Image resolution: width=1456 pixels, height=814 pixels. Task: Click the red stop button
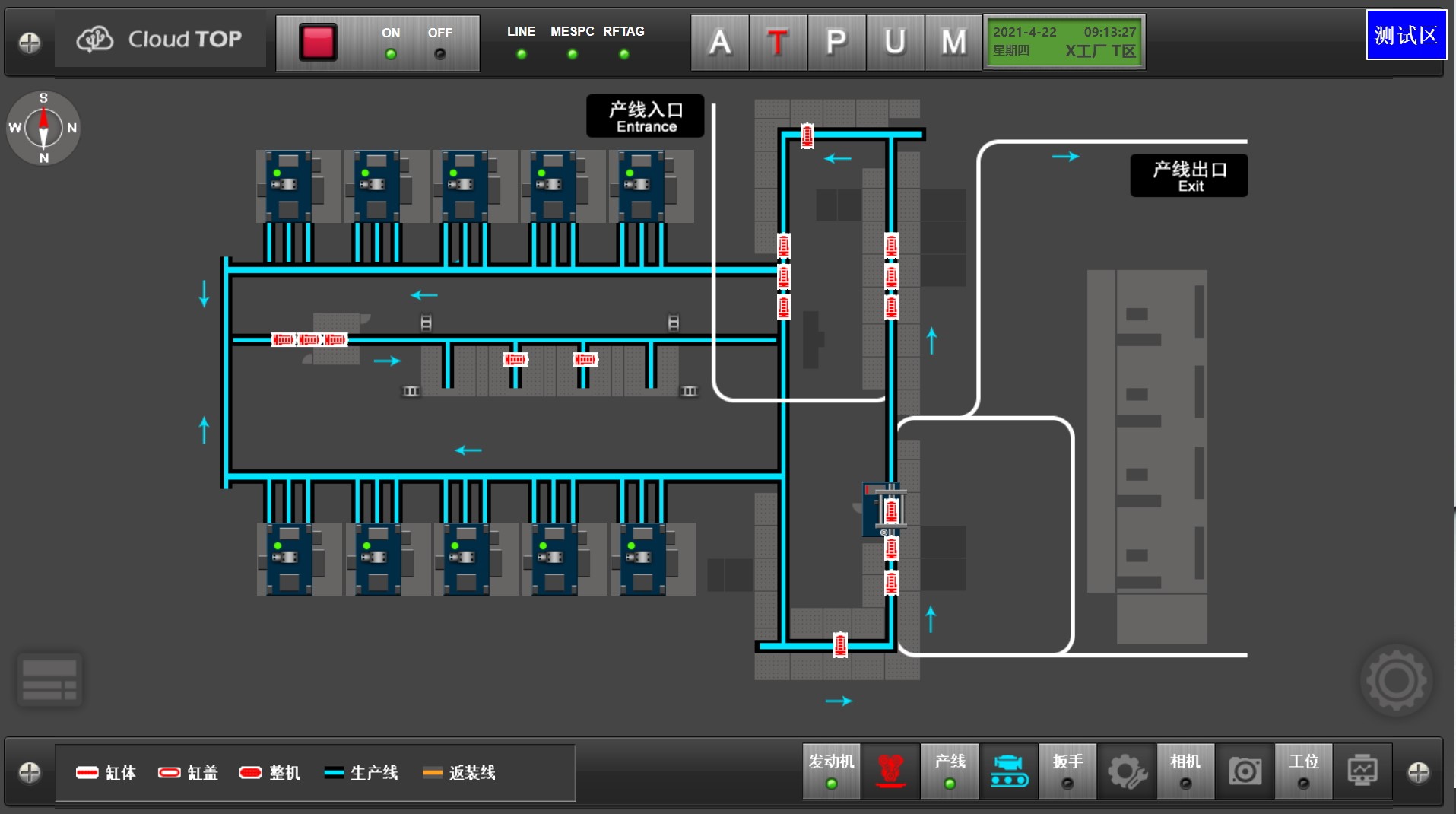(318, 43)
